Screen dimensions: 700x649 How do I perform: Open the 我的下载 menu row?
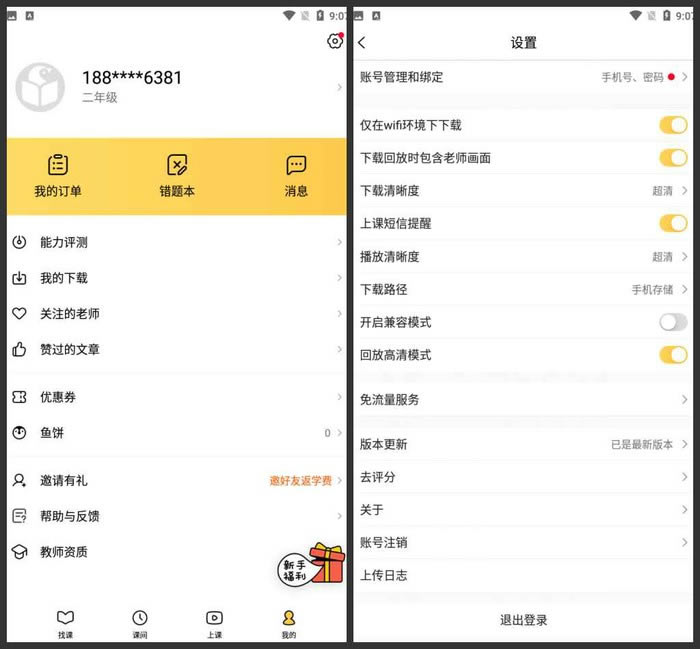click(177, 278)
